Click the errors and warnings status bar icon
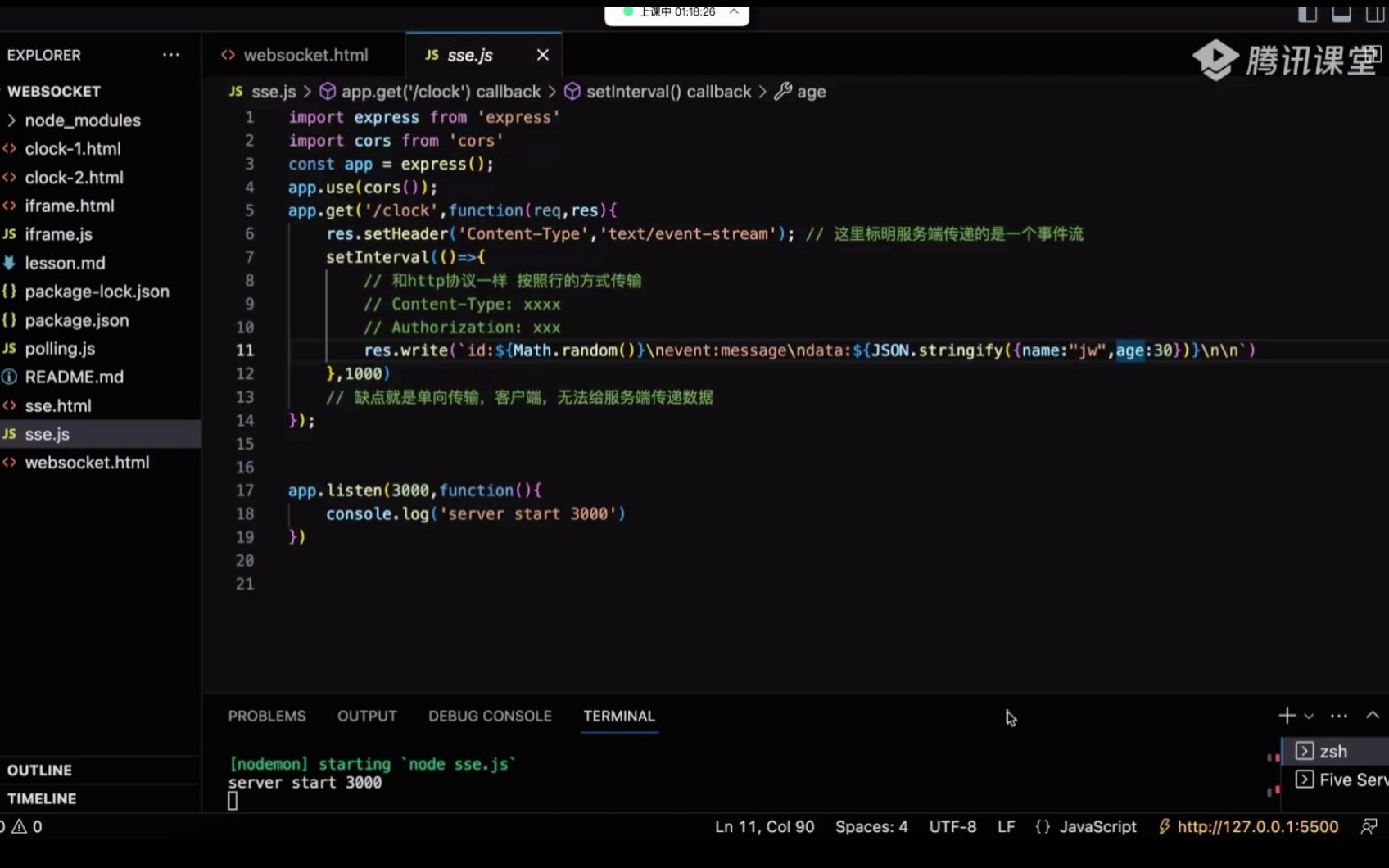 click(x=20, y=827)
